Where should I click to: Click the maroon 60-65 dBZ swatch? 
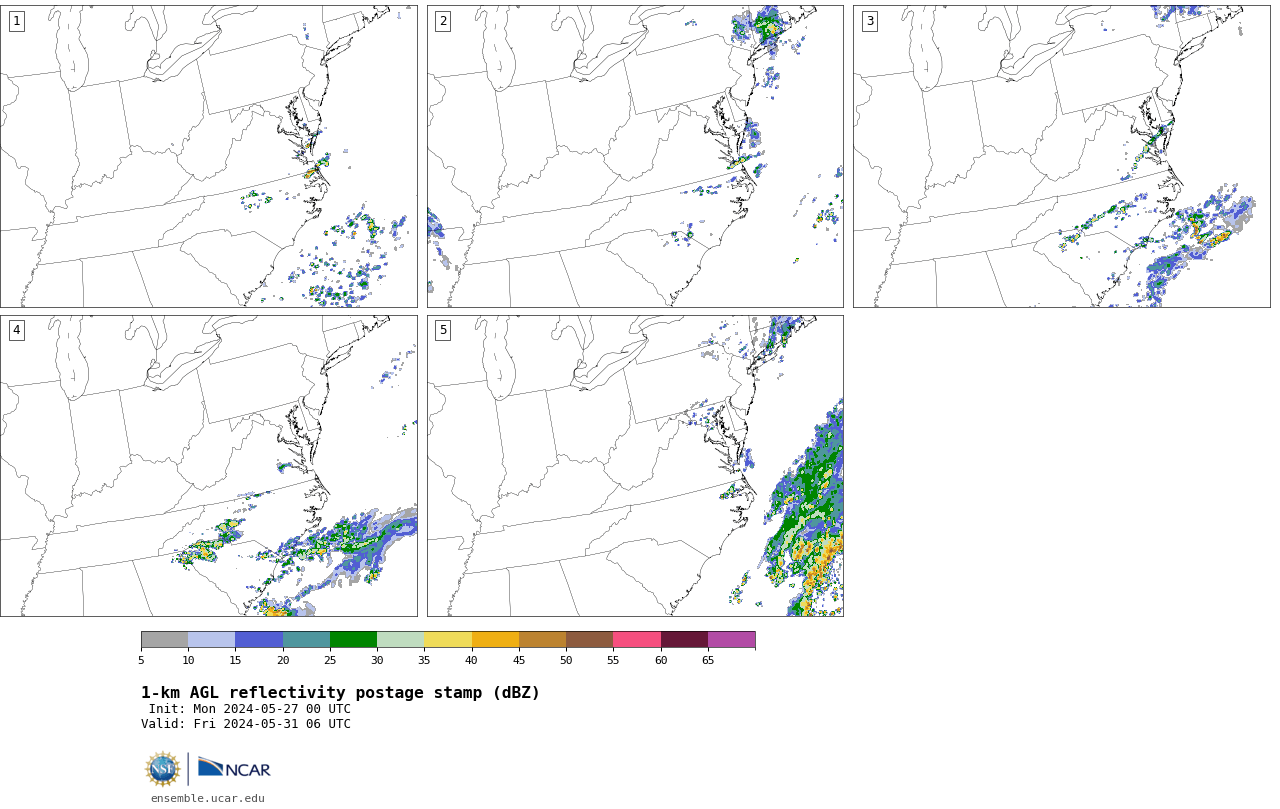pyautogui.click(x=684, y=640)
